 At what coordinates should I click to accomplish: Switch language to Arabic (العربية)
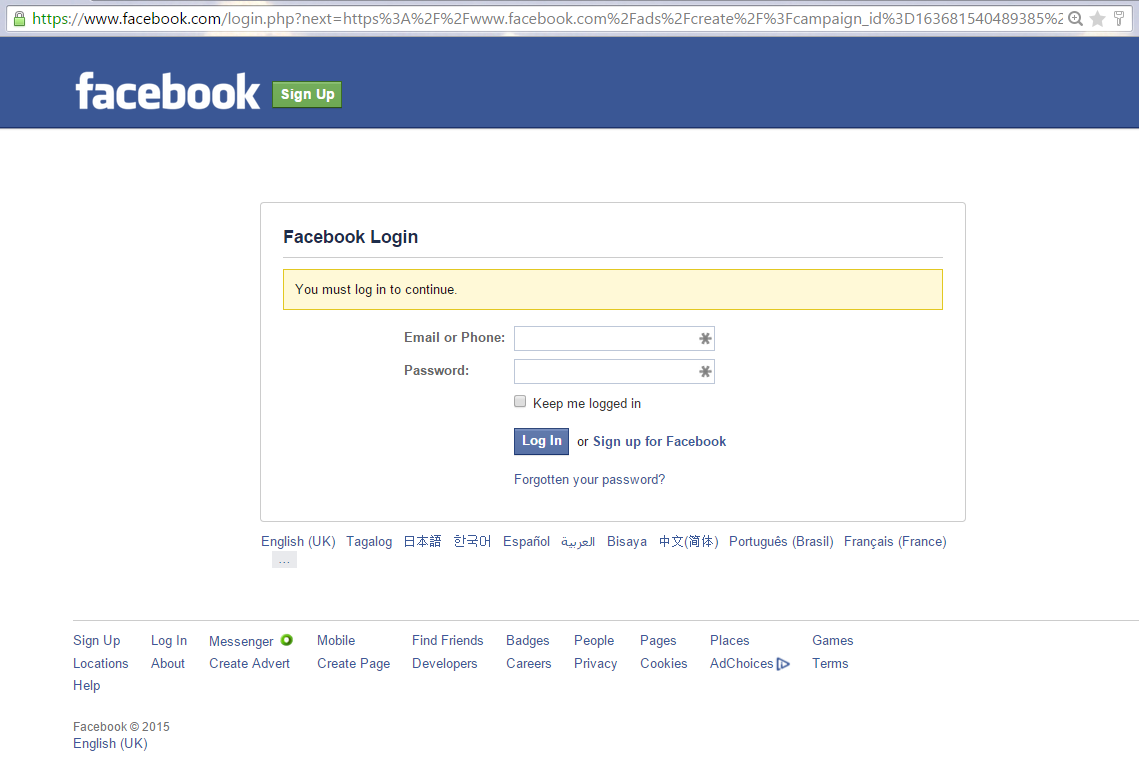click(577, 542)
